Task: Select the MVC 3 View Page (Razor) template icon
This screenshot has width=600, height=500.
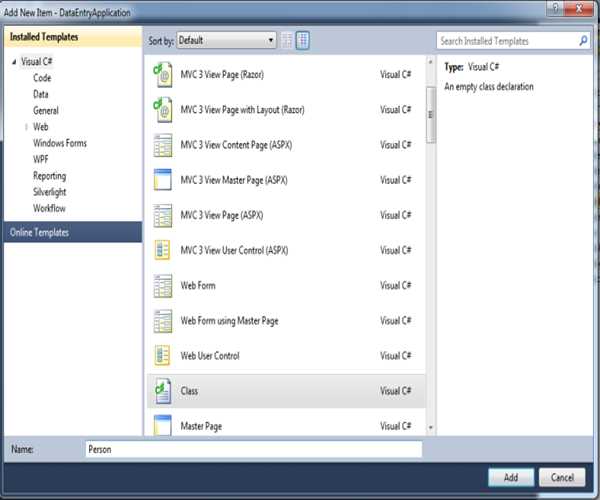Action: tap(161, 74)
